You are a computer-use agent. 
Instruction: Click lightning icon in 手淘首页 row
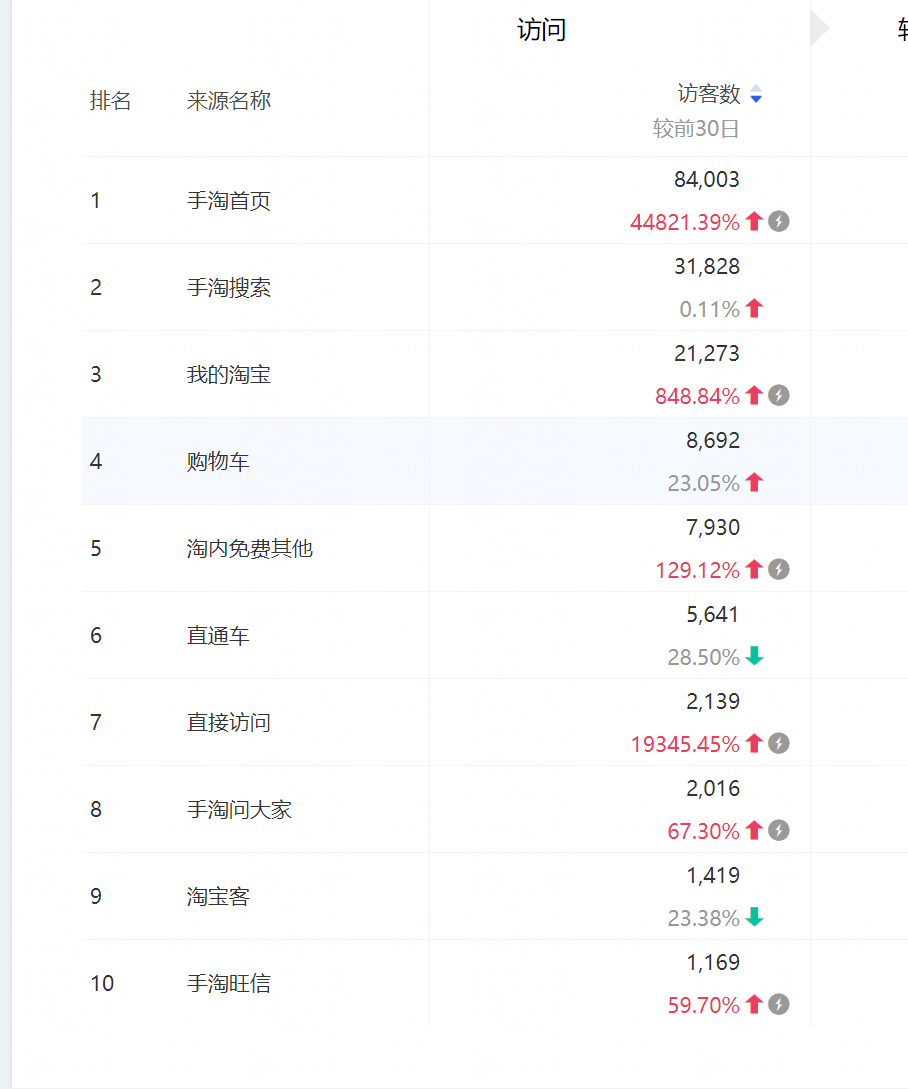(x=779, y=222)
